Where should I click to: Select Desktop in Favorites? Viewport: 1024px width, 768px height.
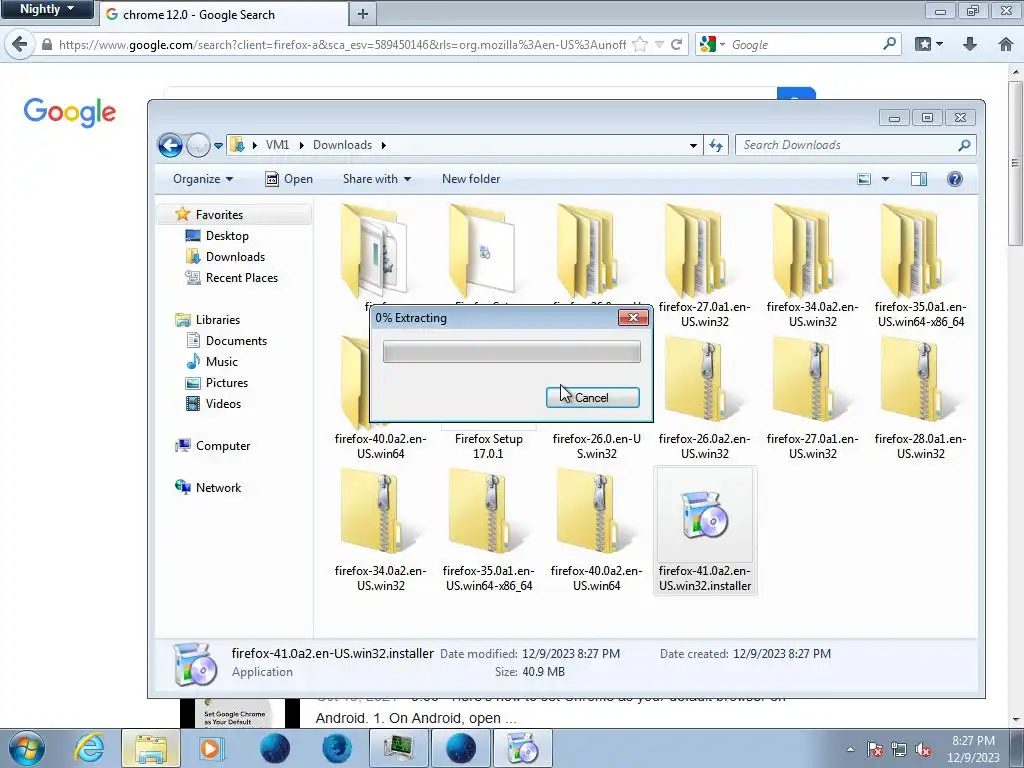tap(227, 236)
